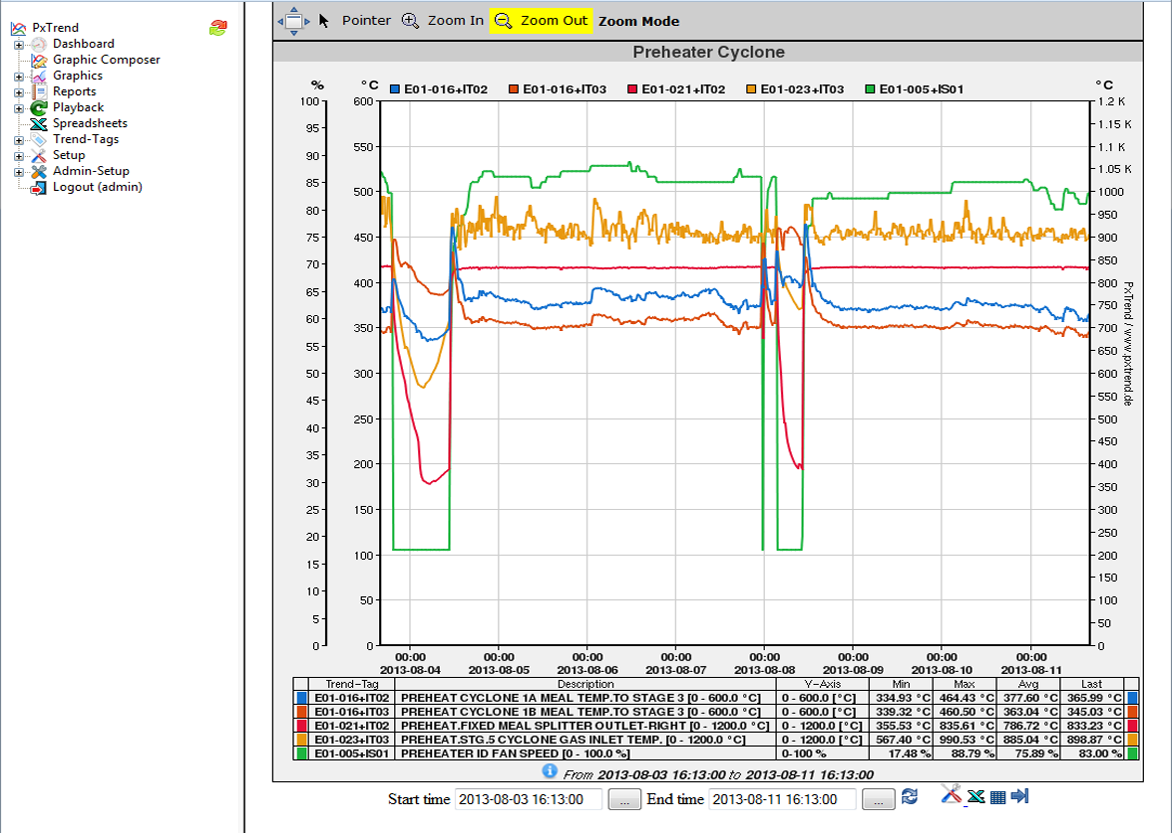Export the trend data with the Excel icon
The image size is (1172, 833).
975,797
